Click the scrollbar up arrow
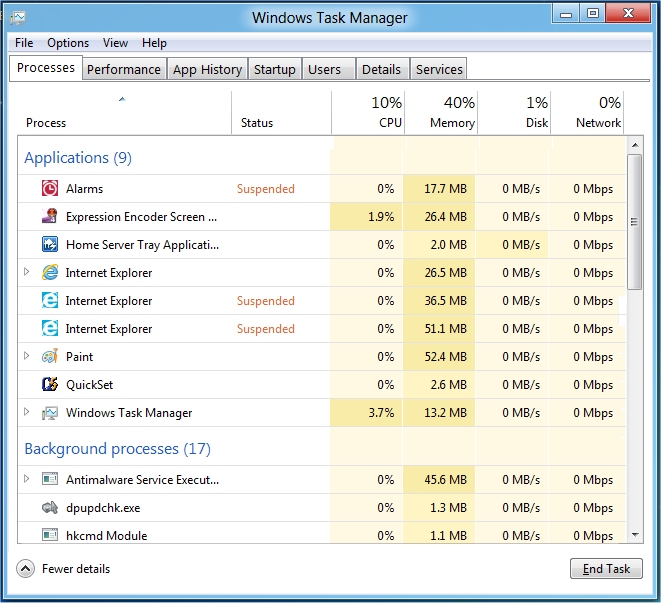Screen dimensions: 661x603 click(635, 145)
